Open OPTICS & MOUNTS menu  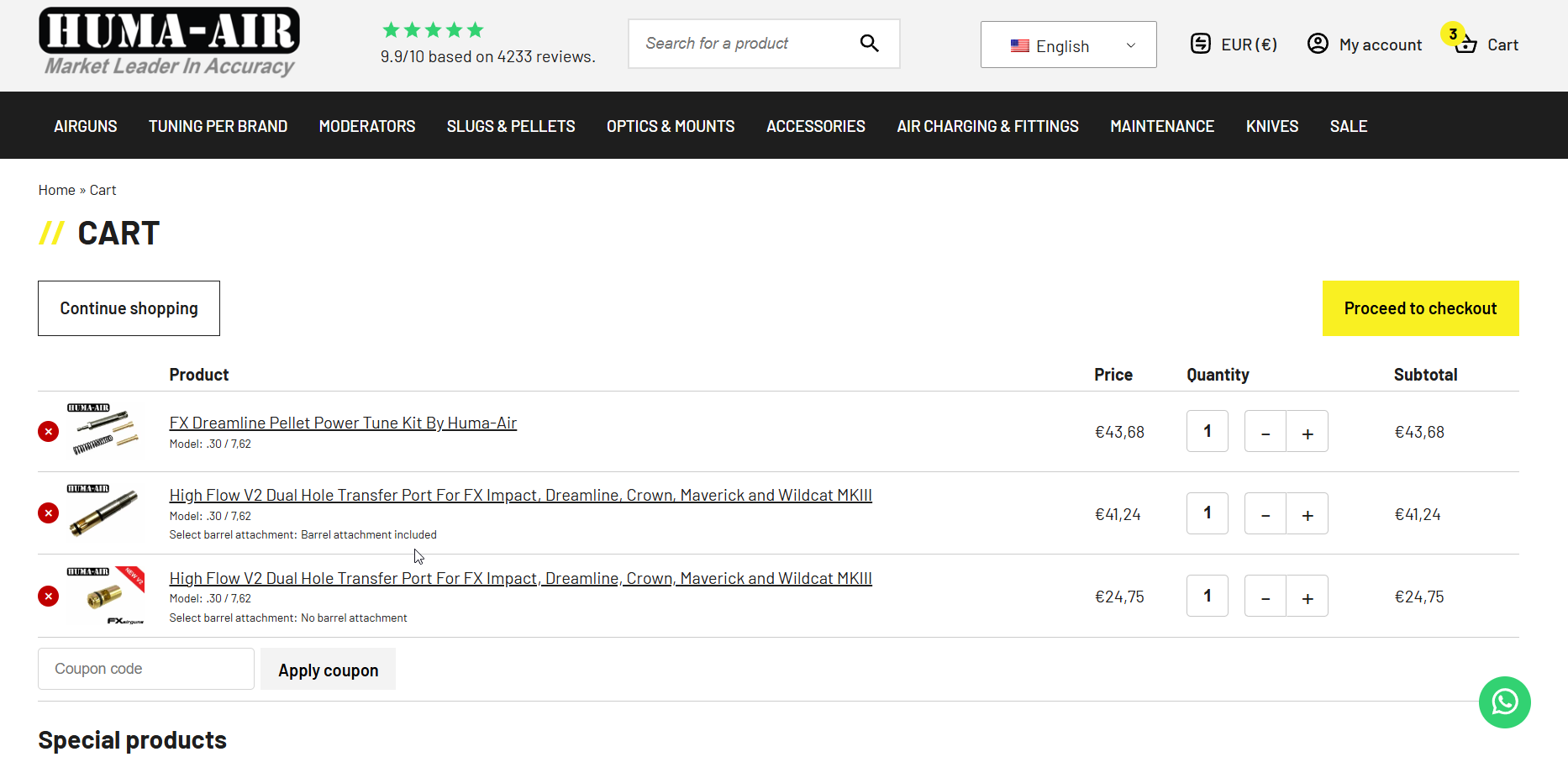pos(671,126)
